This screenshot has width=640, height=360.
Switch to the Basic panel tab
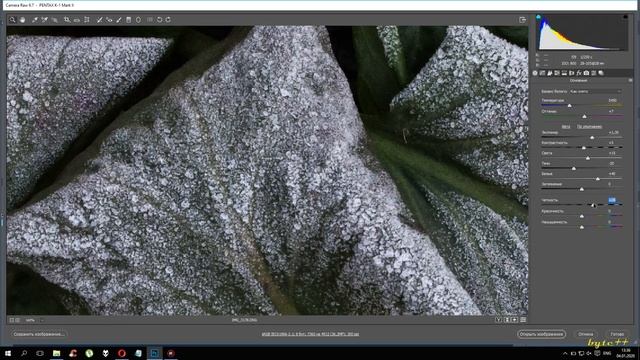[x=535, y=73]
